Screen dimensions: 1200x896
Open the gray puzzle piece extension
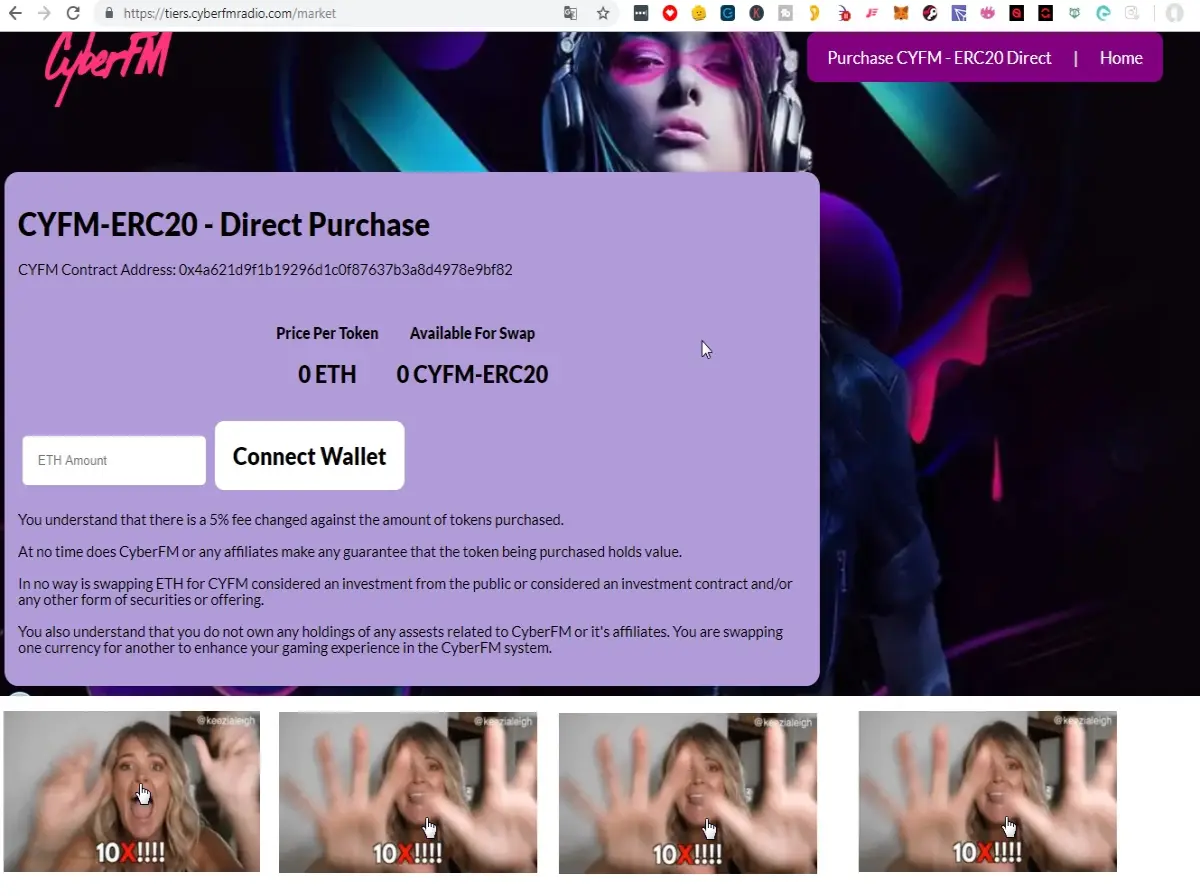pos(786,13)
